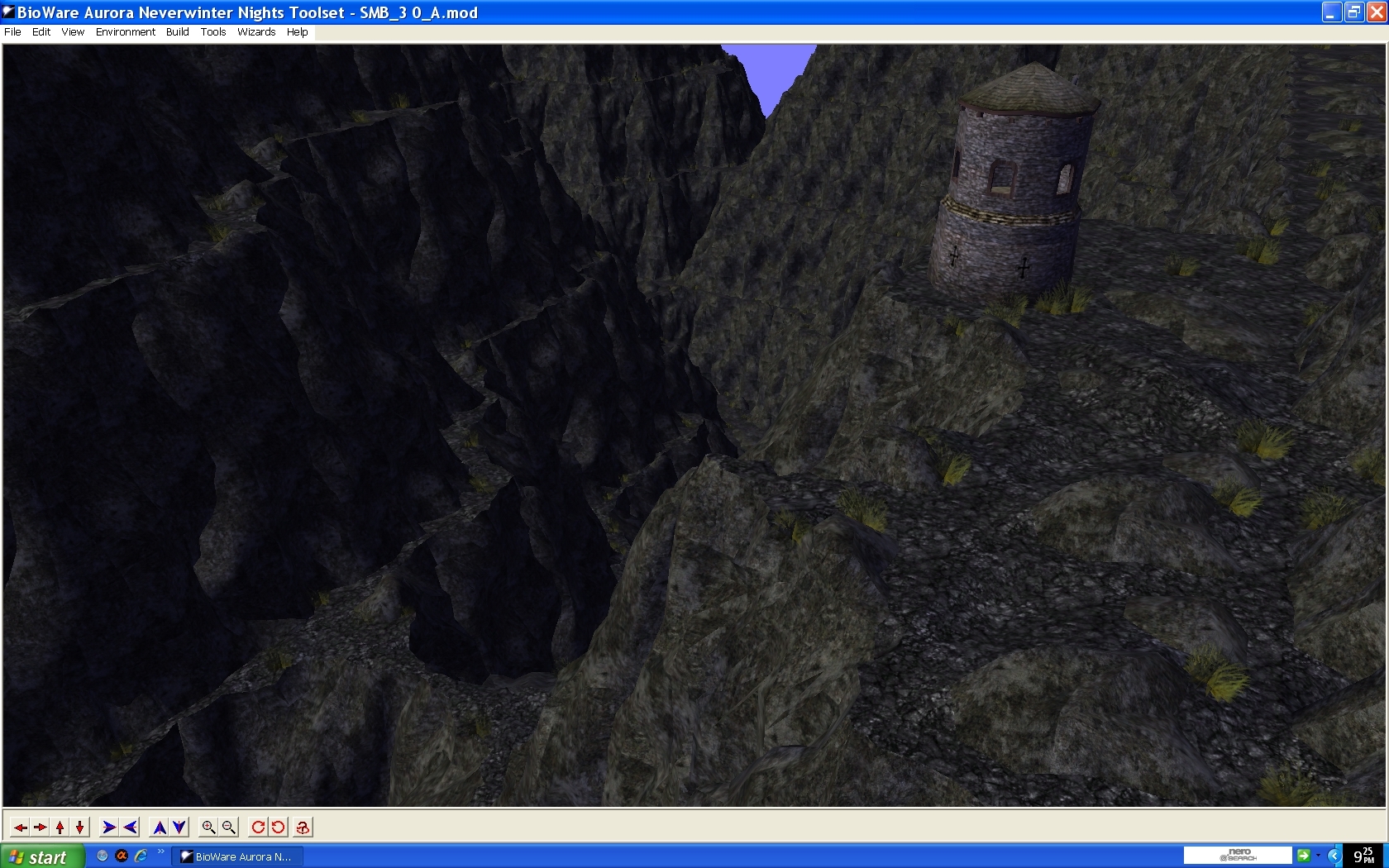Click the blue downward arrowhead camera button

click(179, 827)
